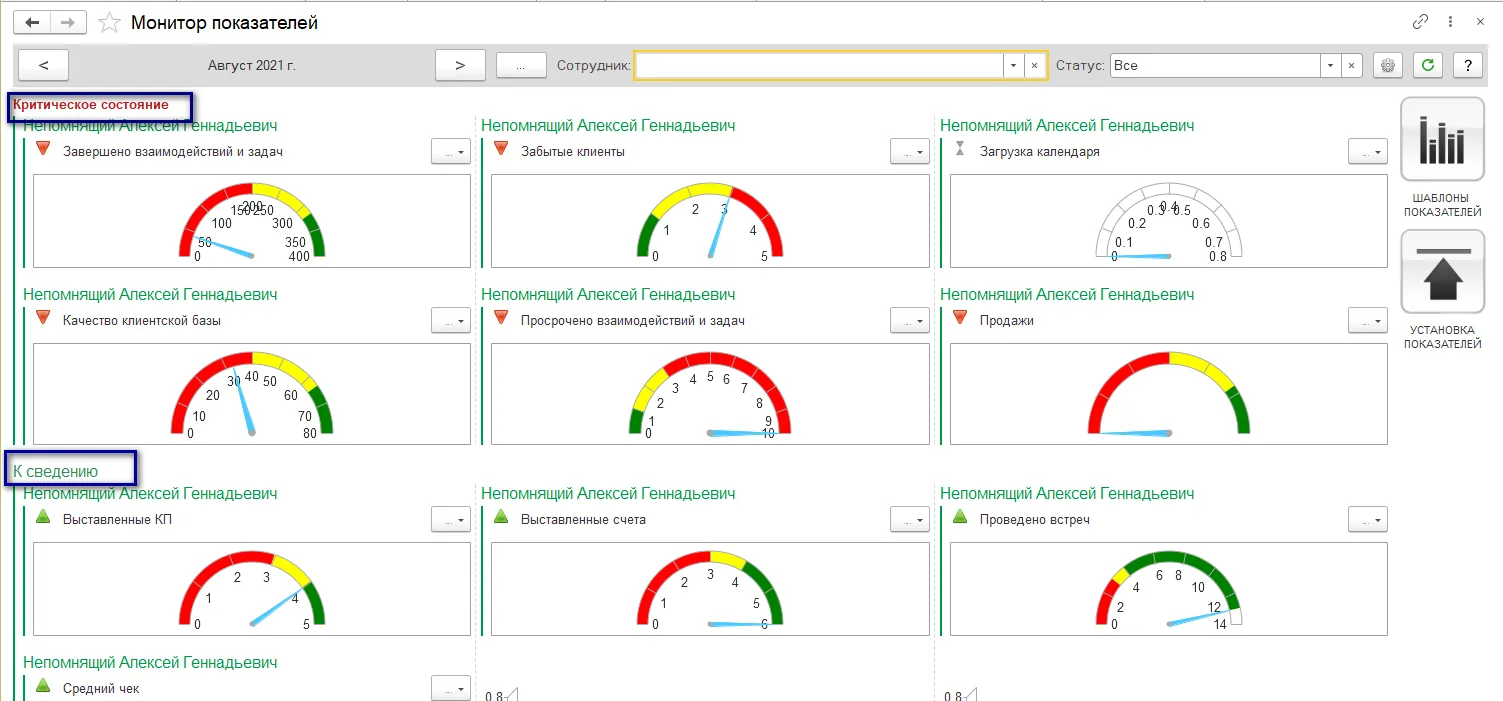Click the Забытые клиенты gauge chart
The width and height of the screenshot is (1503, 701).
tap(711, 221)
